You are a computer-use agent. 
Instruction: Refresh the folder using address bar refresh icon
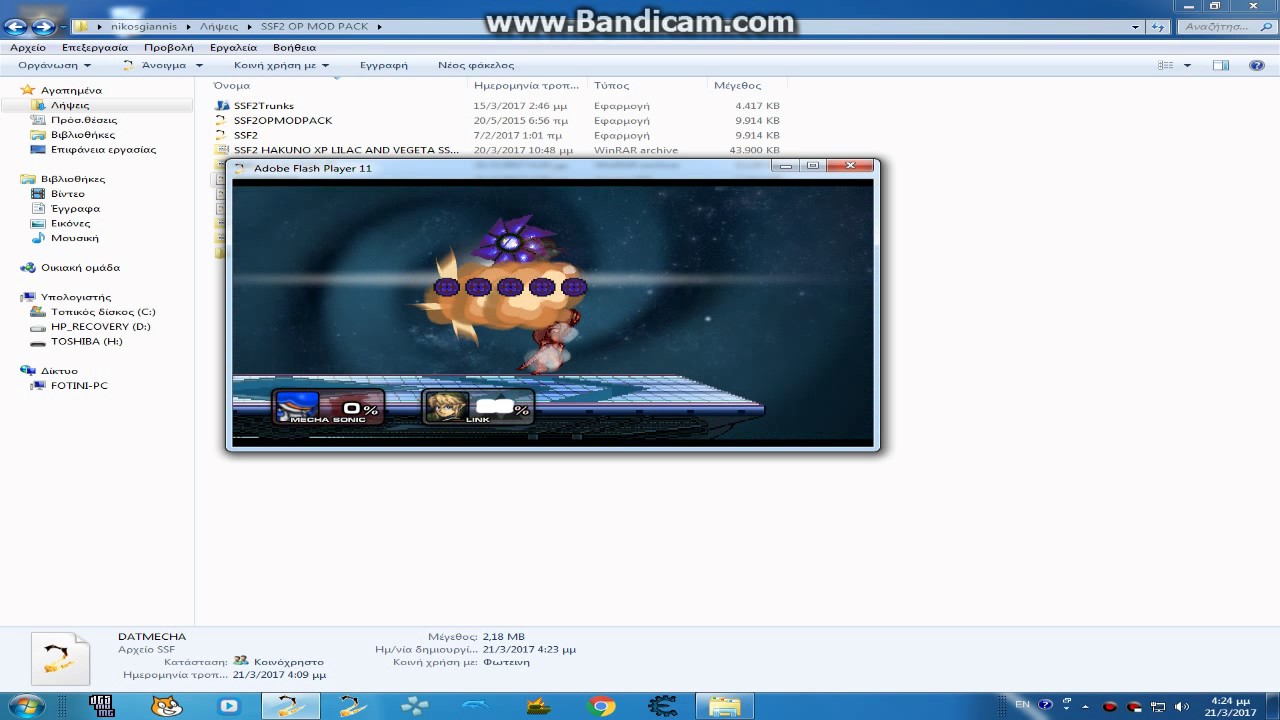coord(1159,27)
